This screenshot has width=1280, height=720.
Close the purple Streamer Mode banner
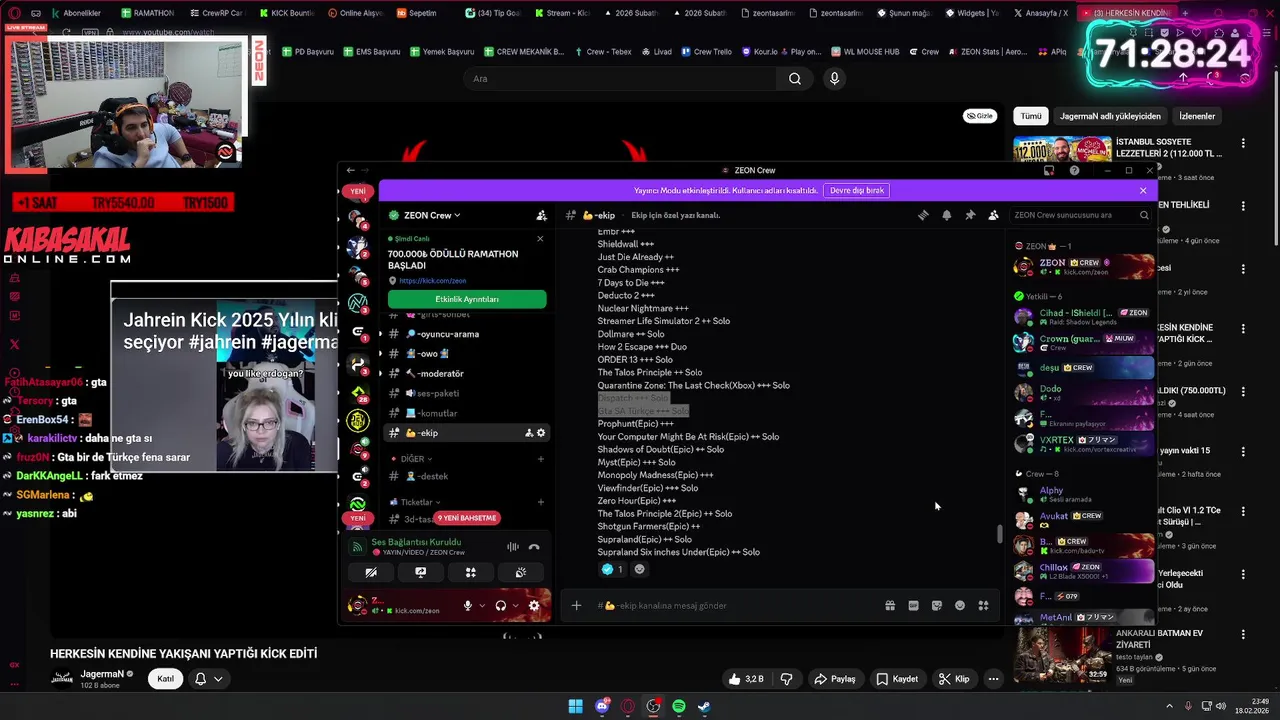click(x=1143, y=190)
